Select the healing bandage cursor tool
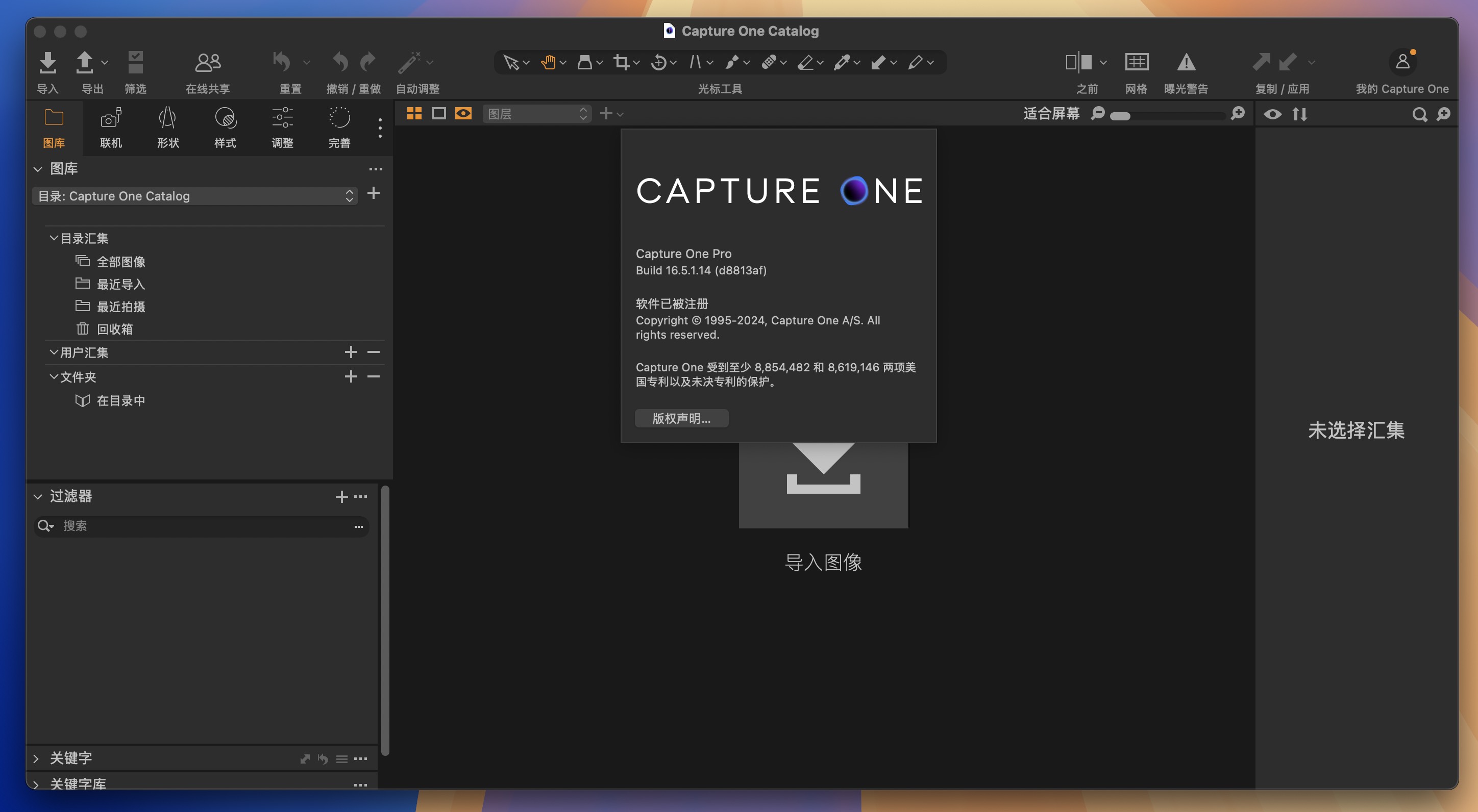 click(769, 62)
